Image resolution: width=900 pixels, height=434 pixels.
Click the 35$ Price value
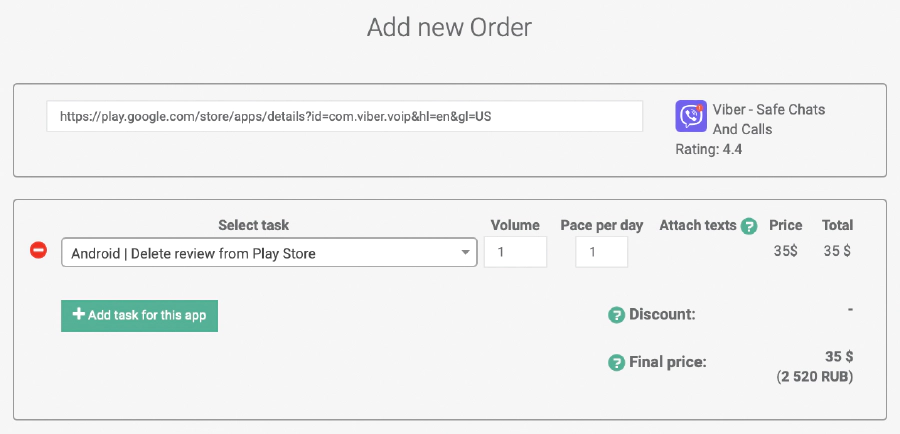(x=786, y=252)
